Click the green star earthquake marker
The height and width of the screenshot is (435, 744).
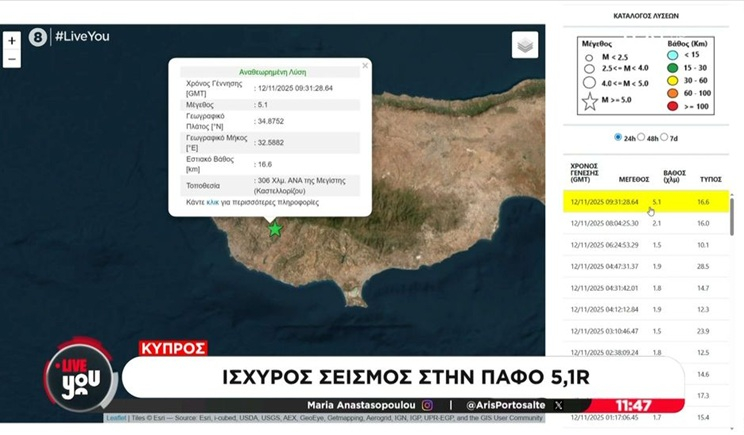275,229
